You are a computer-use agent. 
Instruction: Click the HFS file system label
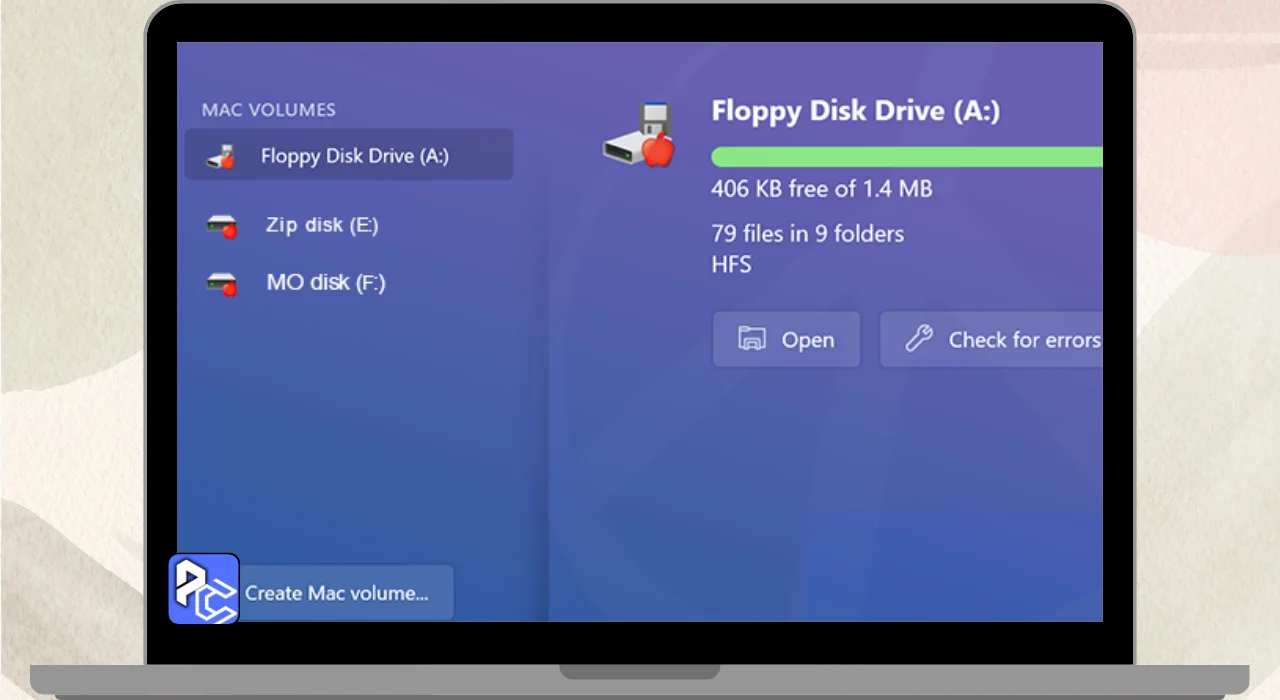tap(731, 265)
